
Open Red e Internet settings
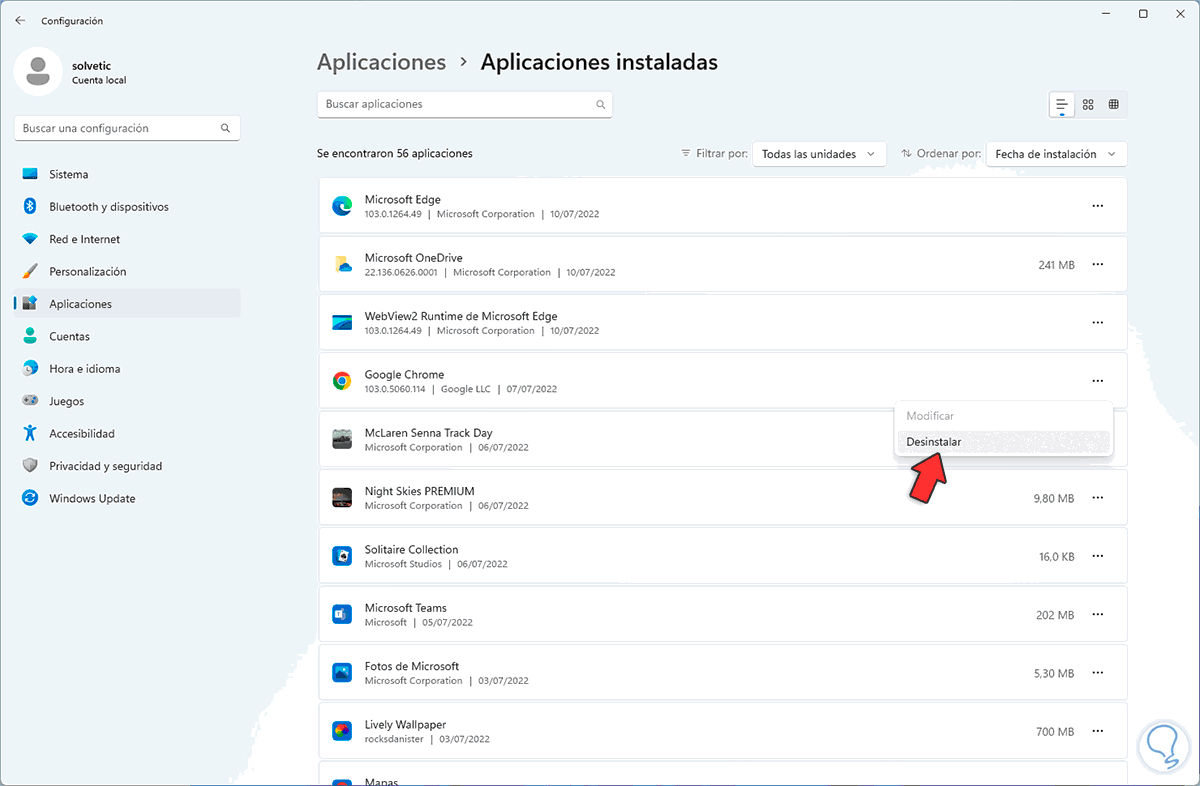127,239
